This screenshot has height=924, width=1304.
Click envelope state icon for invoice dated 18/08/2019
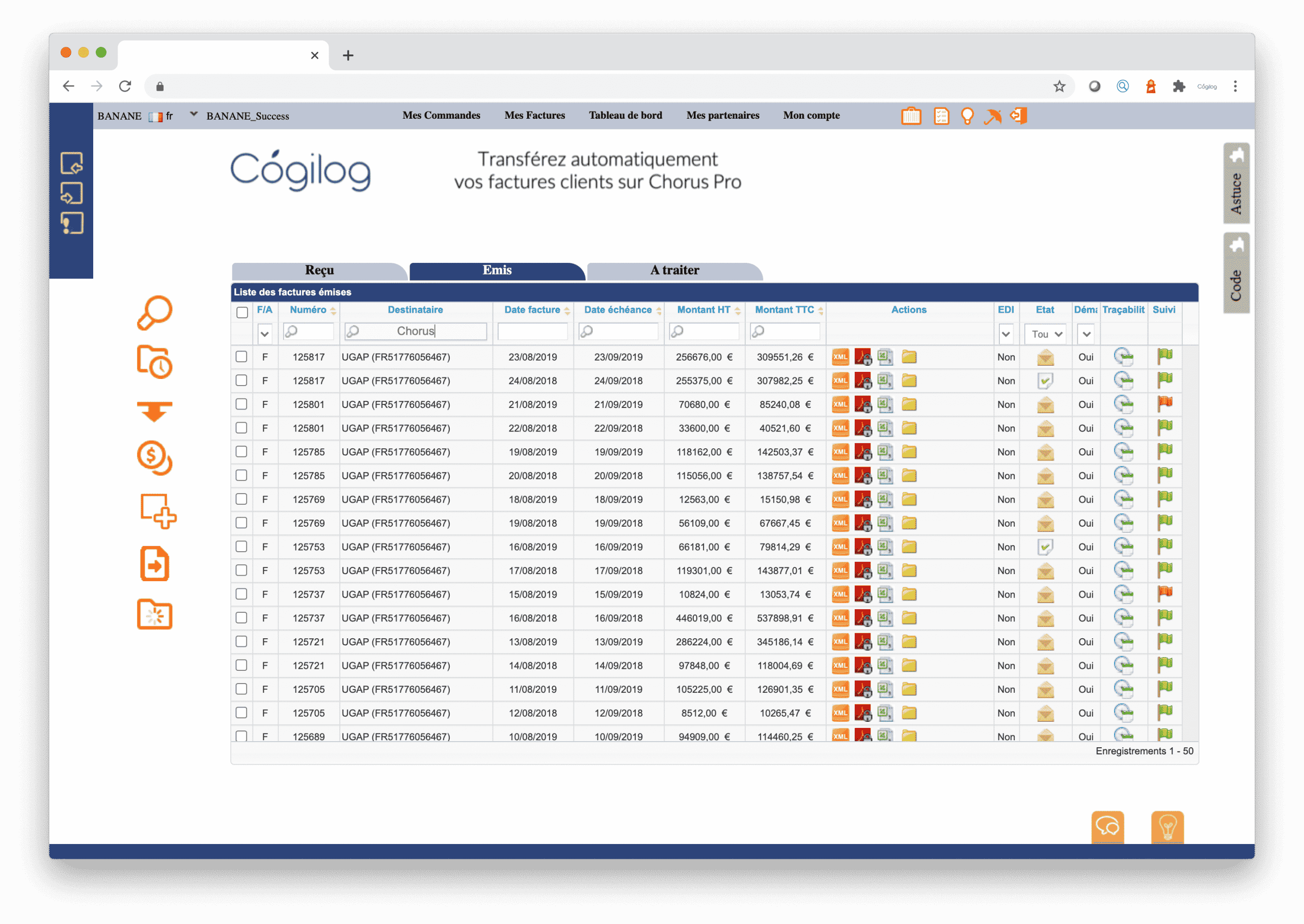pos(1045,500)
